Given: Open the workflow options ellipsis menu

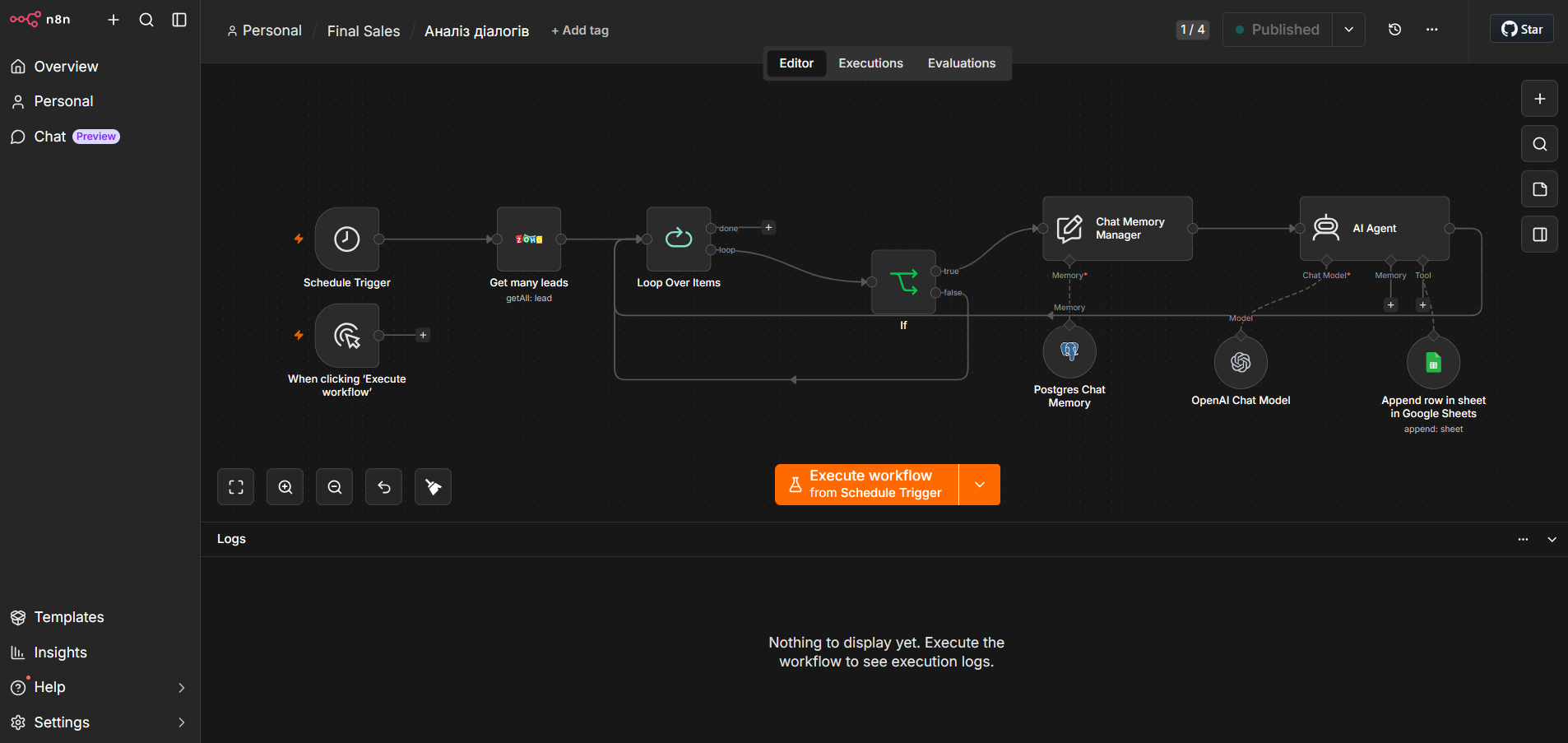Looking at the screenshot, I should [1431, 30].
